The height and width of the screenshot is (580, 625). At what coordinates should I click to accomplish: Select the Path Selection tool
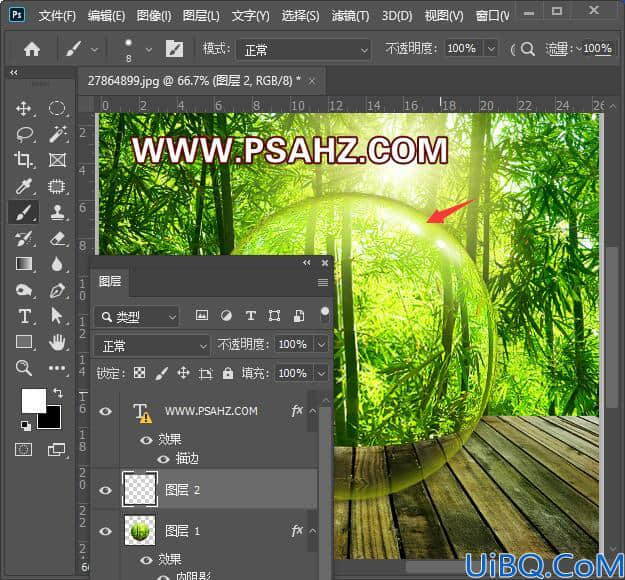point(57,316)
